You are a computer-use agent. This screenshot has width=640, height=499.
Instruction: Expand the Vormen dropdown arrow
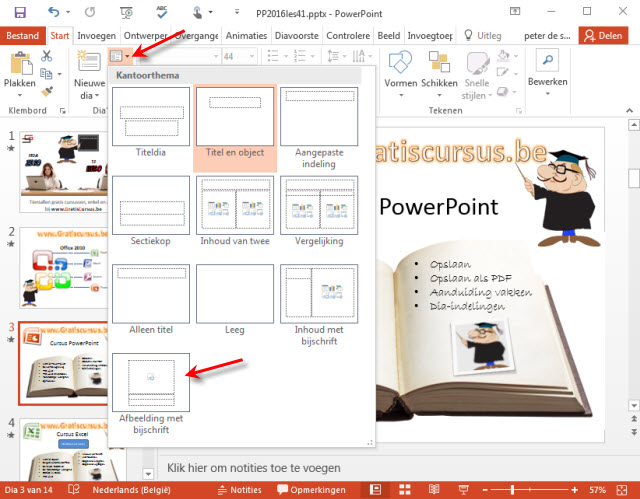coord(401,95)
